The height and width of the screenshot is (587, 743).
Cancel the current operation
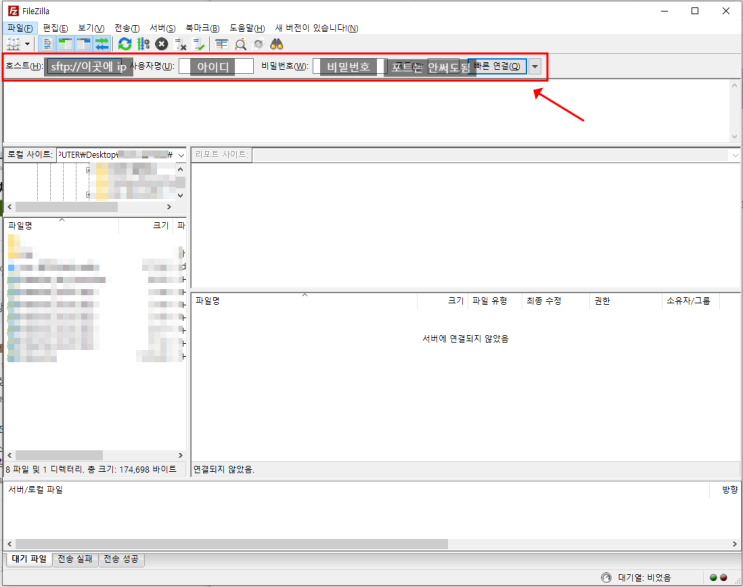tap(162, 44)
